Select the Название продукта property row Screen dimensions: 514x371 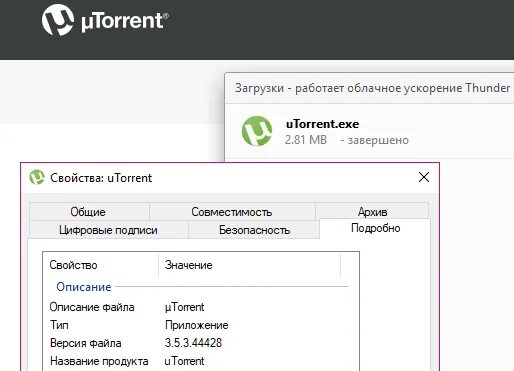tap(201, 361)
